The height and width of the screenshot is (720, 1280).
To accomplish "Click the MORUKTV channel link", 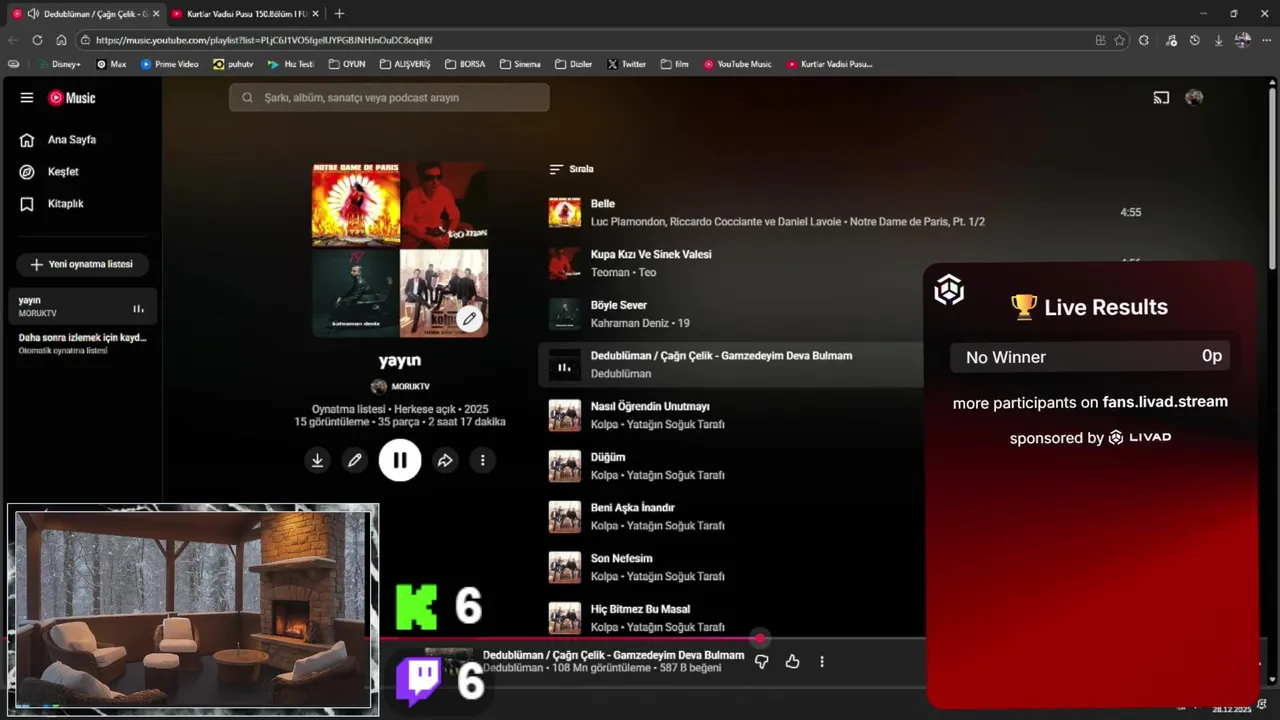I will (400, 387).
